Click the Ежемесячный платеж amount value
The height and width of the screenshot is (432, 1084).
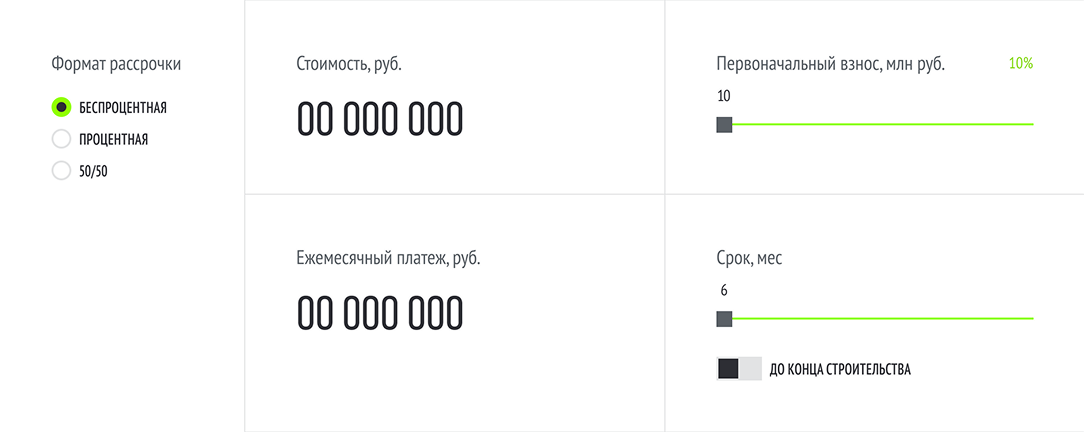(380, 314)
